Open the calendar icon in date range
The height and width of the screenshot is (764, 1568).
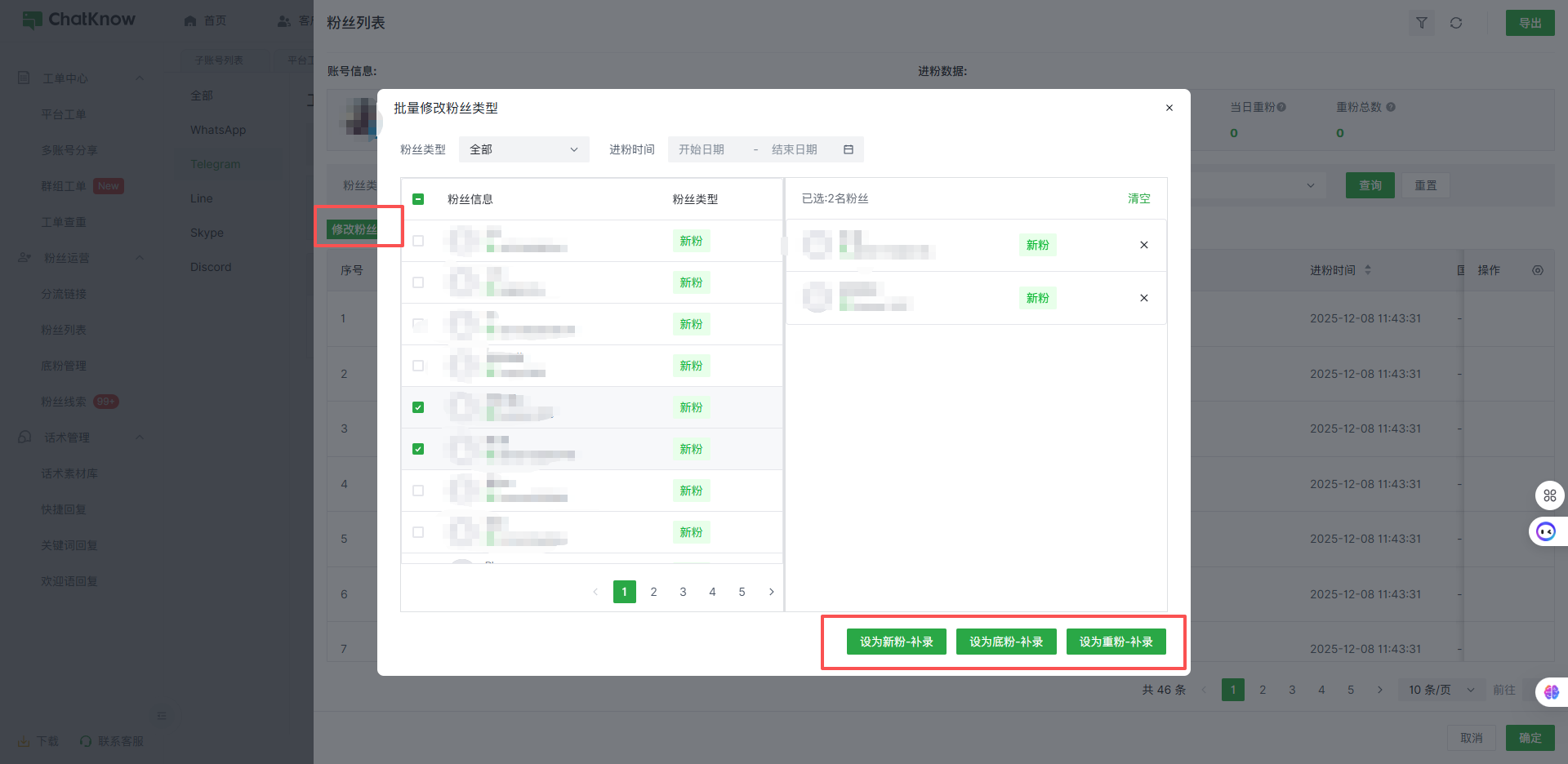click(x=849, y=149)
